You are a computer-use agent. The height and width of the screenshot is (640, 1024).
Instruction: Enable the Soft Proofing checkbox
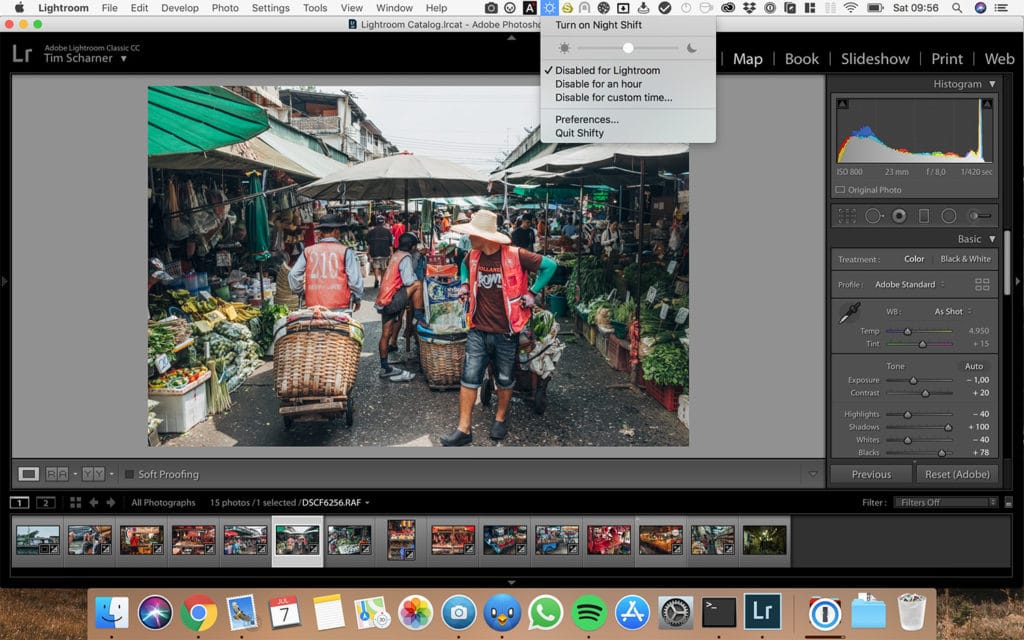click(x=129, y=474)
